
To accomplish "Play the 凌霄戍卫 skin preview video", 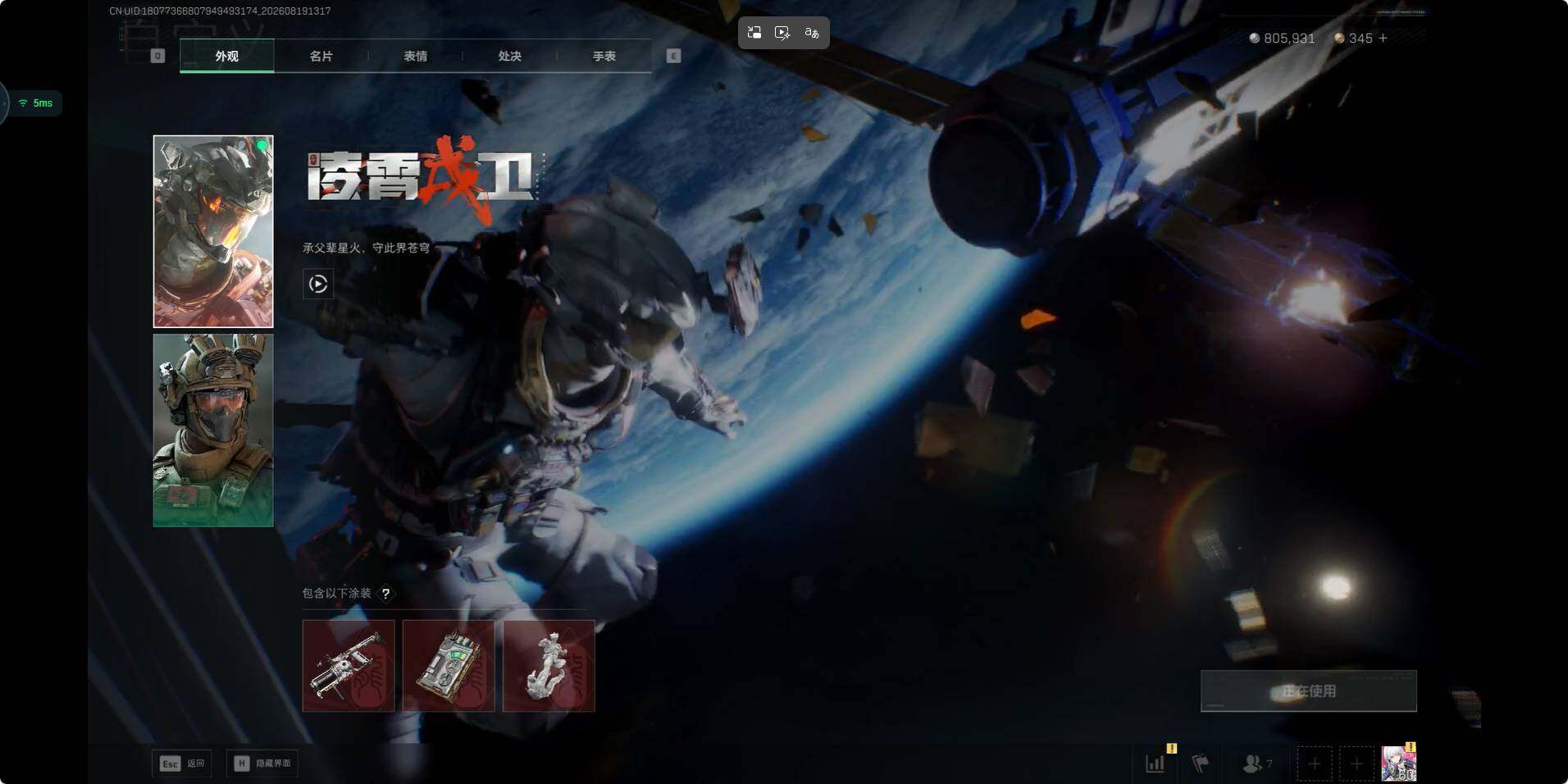I will [x=318, y=284].
